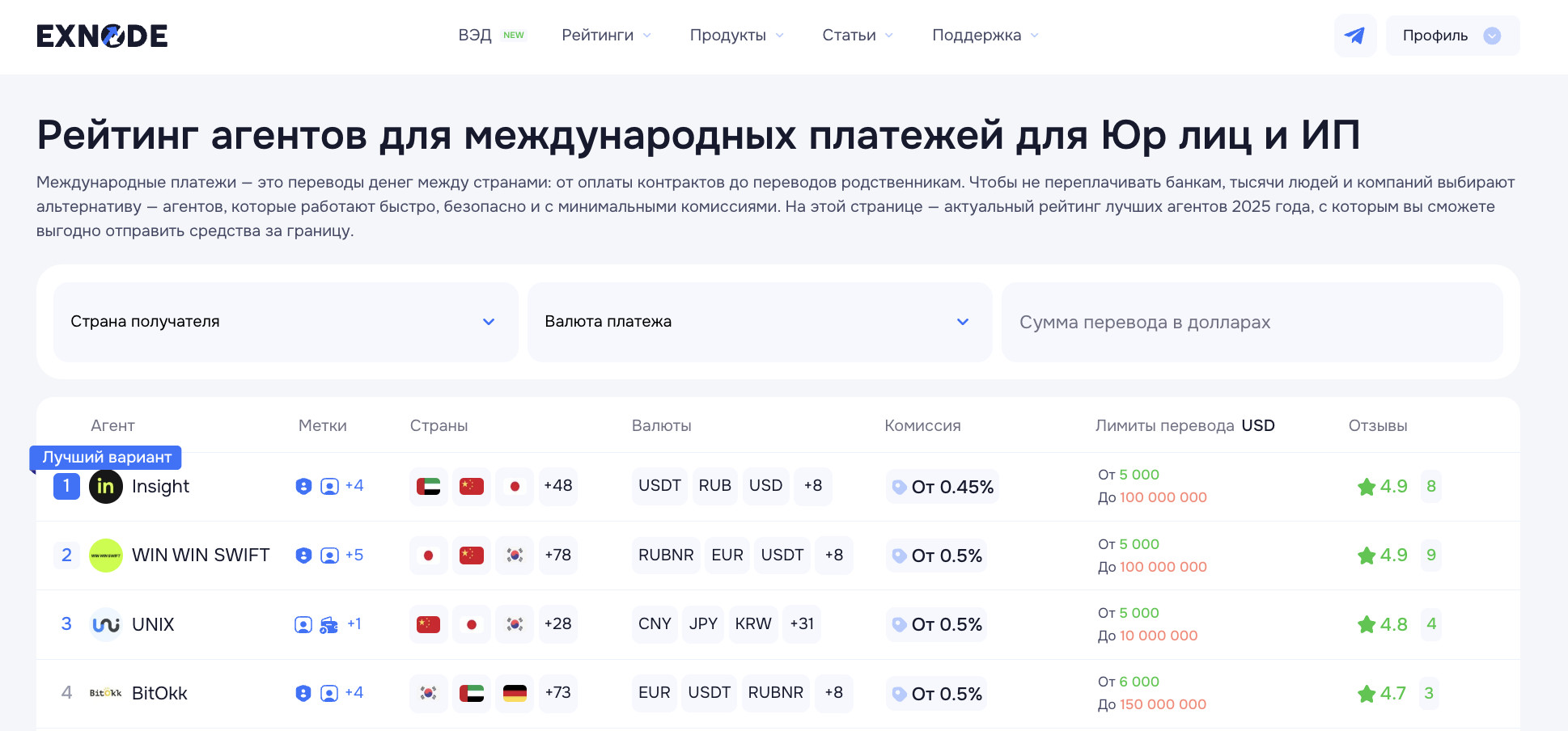Click the star rating icon in the Insight row

(x=1367, y=486)
